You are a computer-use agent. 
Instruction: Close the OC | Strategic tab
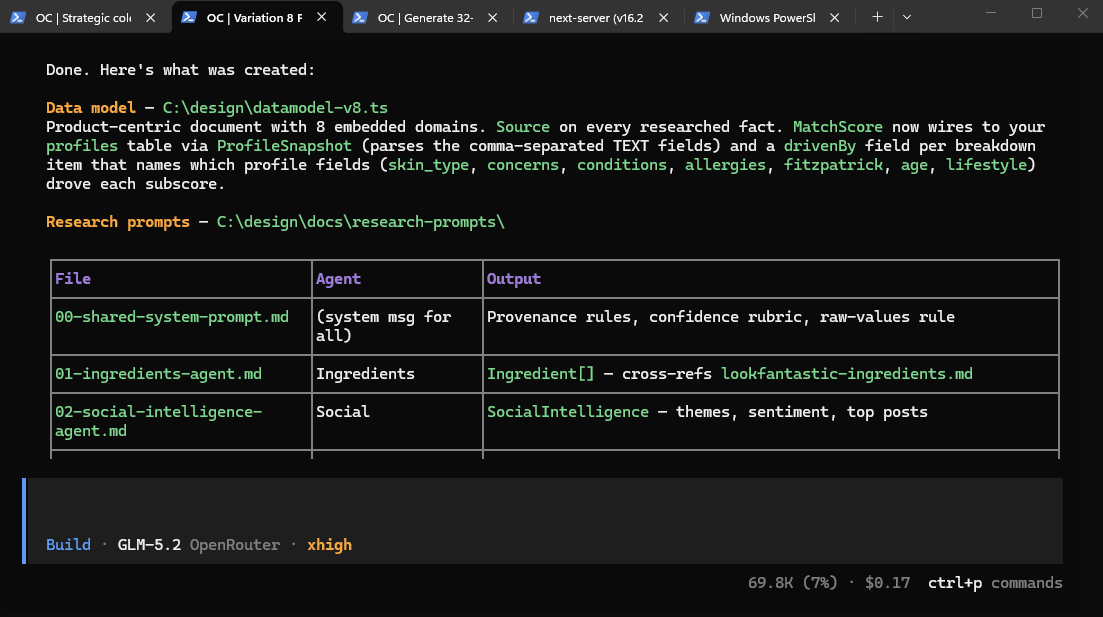151,18
